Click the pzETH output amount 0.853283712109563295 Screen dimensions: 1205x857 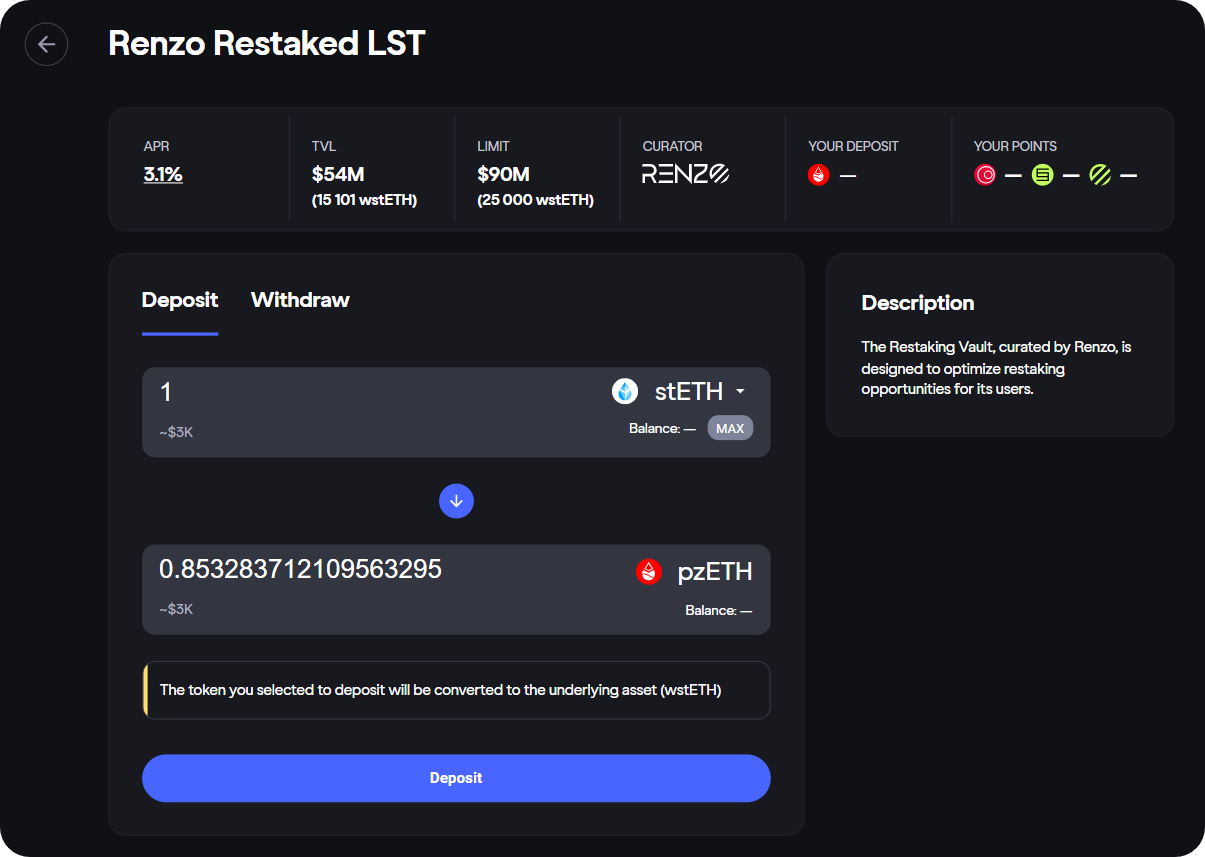[x=301, y=569]
